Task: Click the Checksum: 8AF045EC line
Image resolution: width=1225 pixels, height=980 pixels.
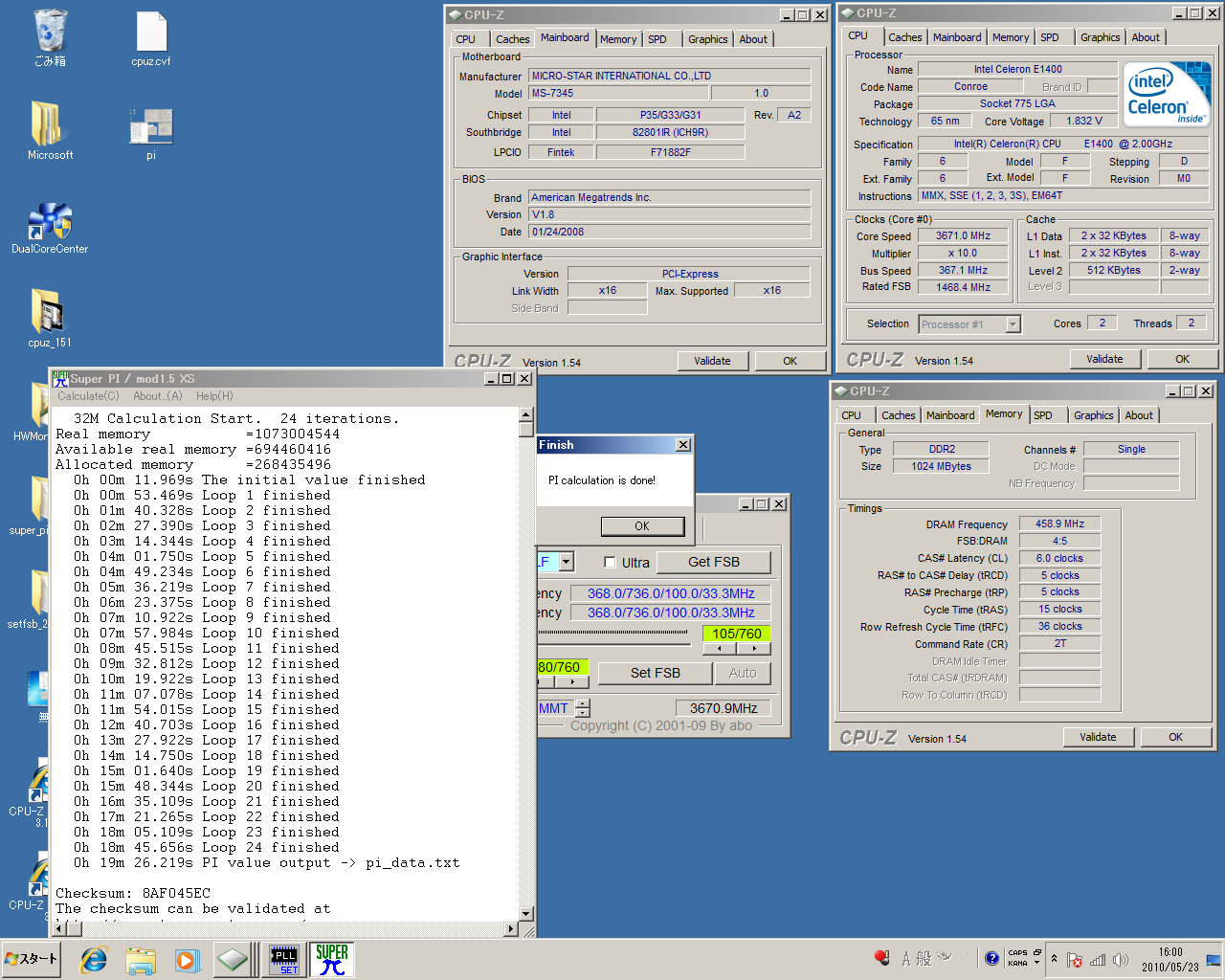Action: pyautogui.click(x=133, y=893)
